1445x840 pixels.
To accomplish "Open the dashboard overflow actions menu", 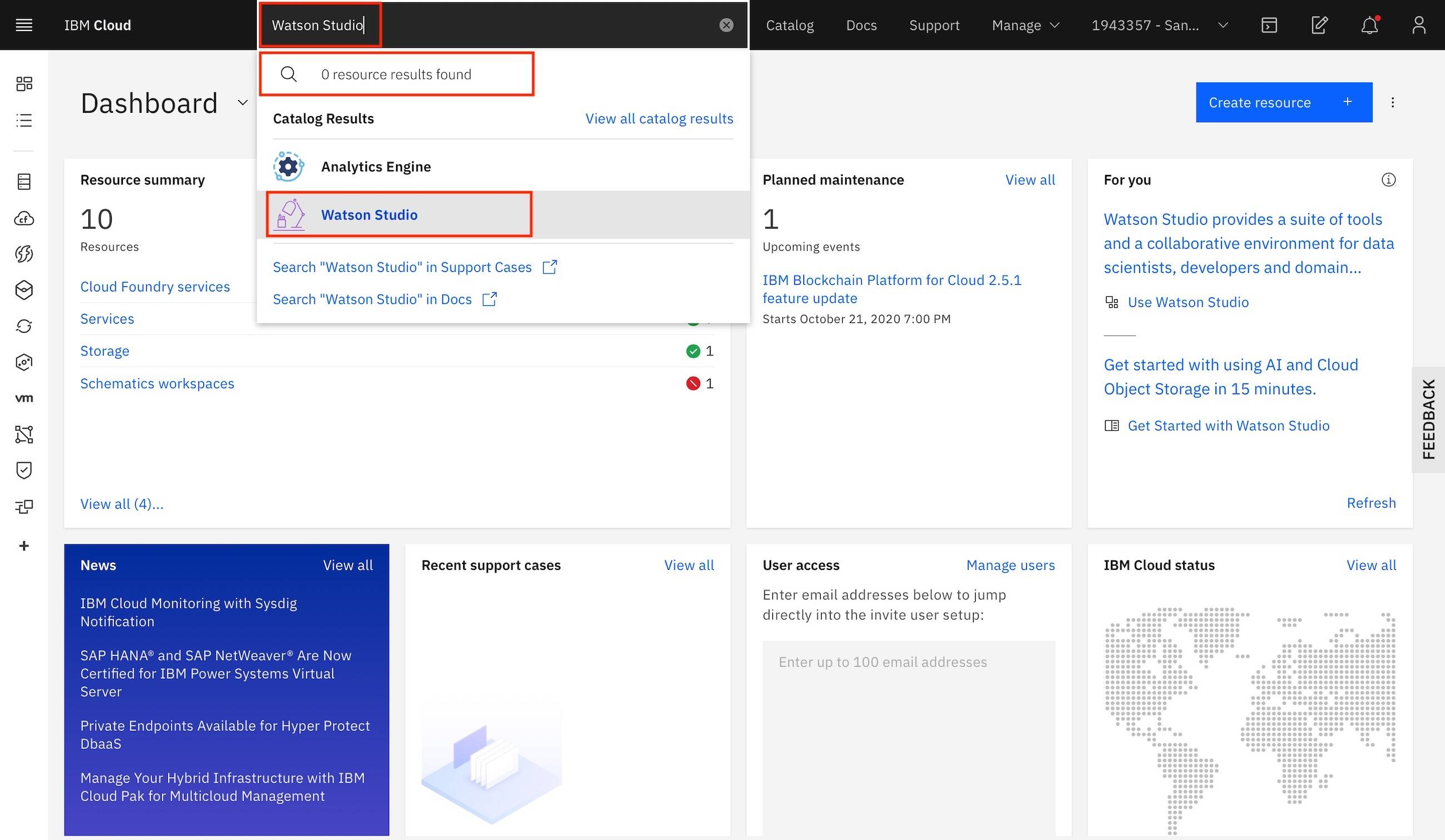I will pyautogui.click(x=1392, y=103).
